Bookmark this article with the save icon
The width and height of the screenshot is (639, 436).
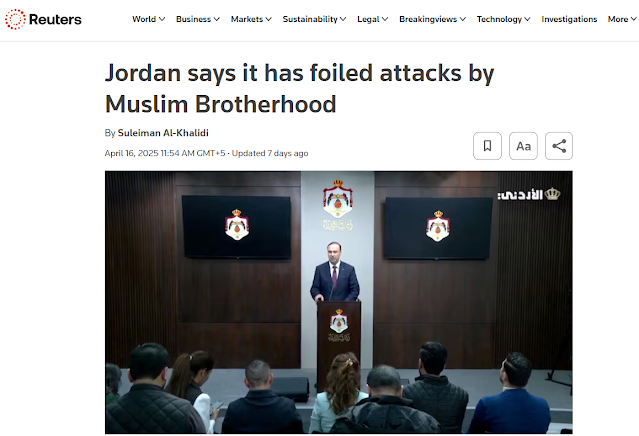487,146
